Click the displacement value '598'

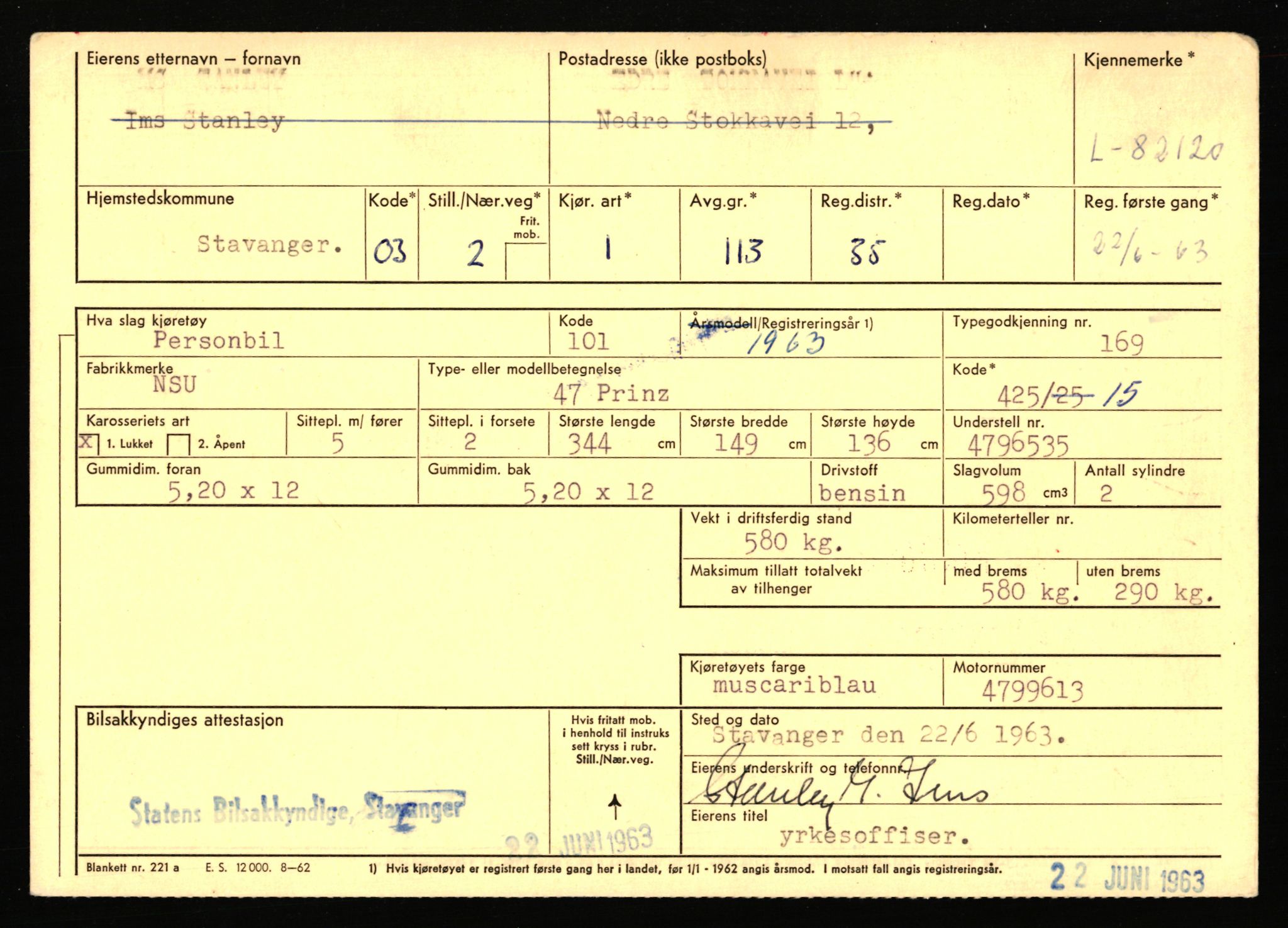(1004, 494)
